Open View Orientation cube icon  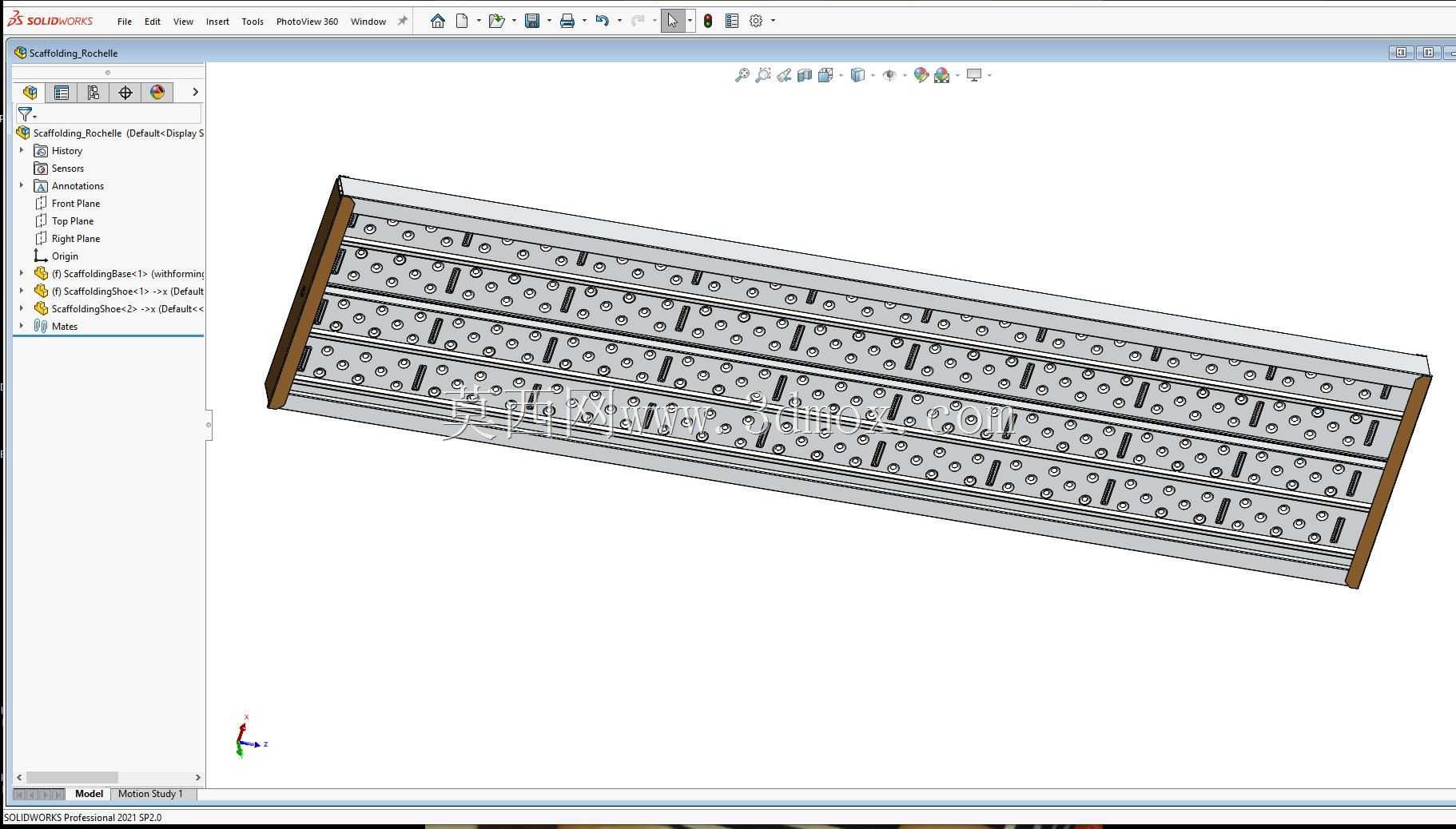[x=825, y=75]
